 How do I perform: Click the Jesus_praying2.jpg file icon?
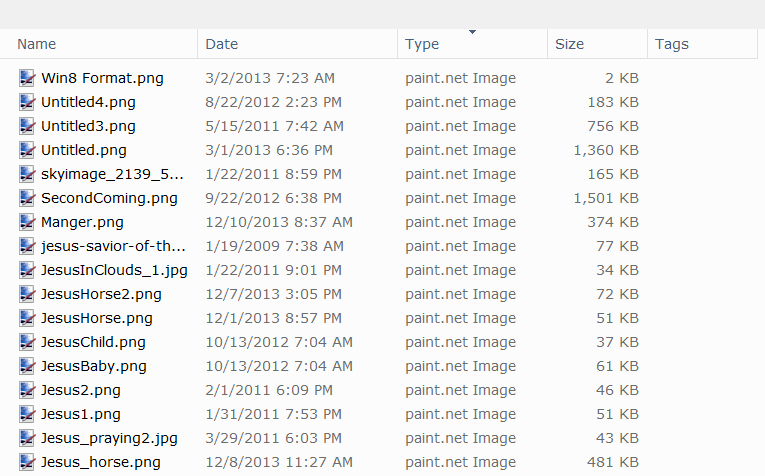click(x=27, y=438)
